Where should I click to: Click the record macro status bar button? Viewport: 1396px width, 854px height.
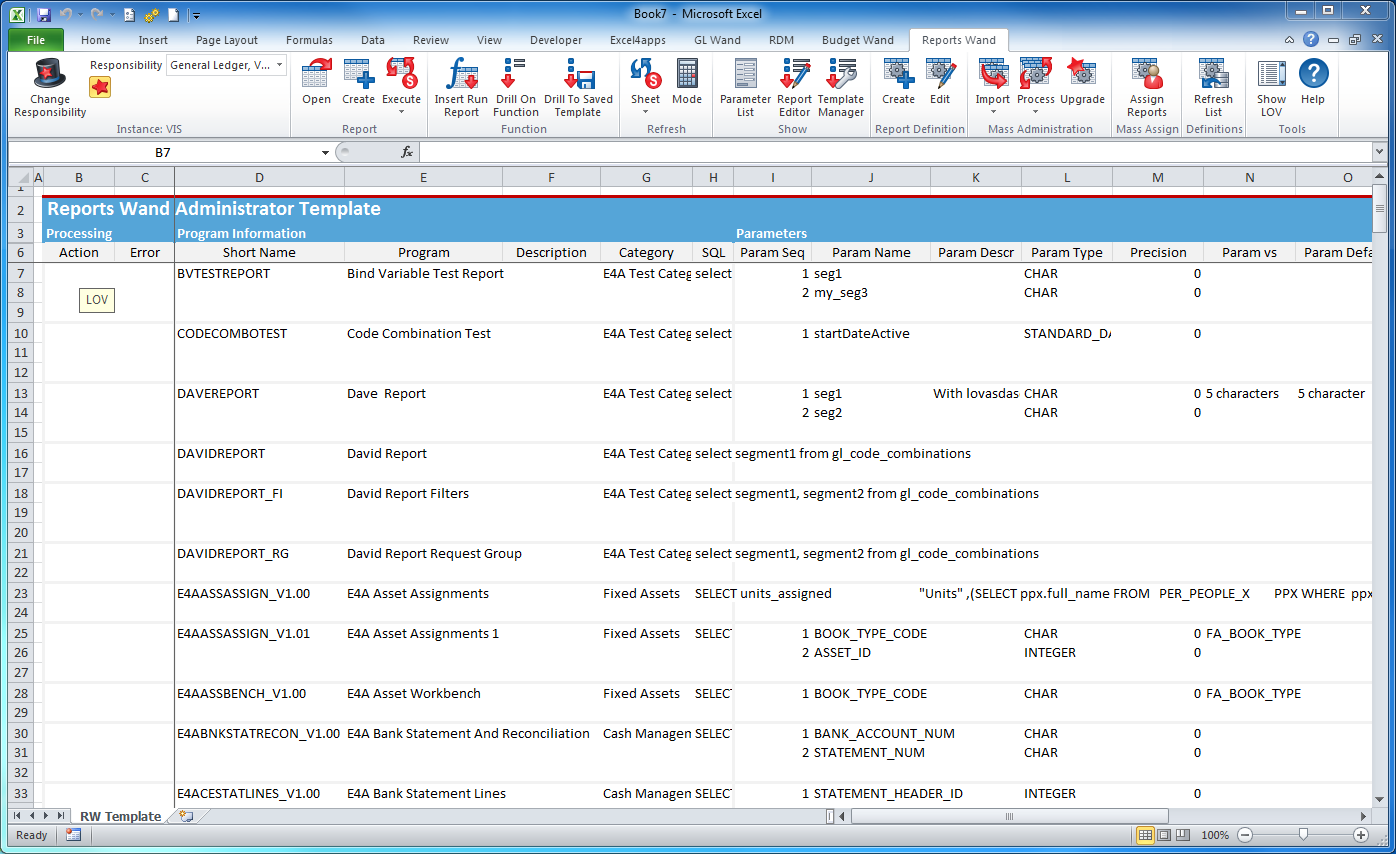click(x=73, y=835)
